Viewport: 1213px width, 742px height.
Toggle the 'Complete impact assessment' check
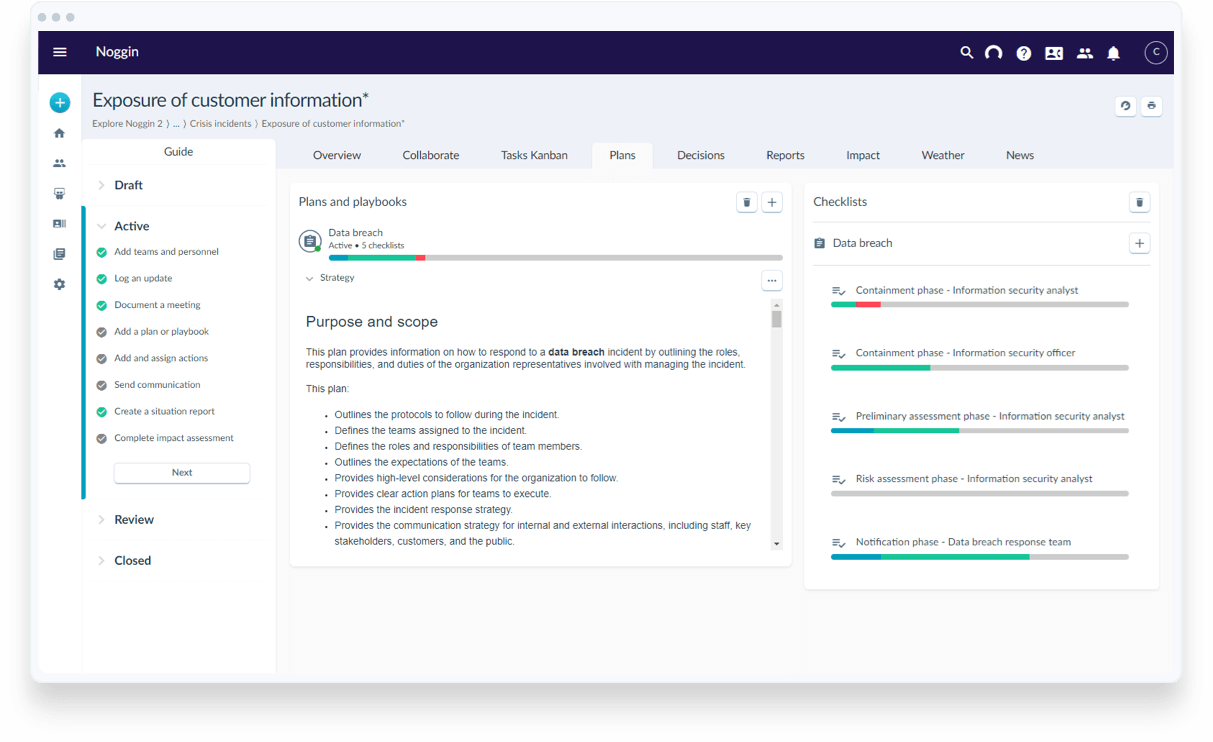pyautogui.click(x=101, y=438)
